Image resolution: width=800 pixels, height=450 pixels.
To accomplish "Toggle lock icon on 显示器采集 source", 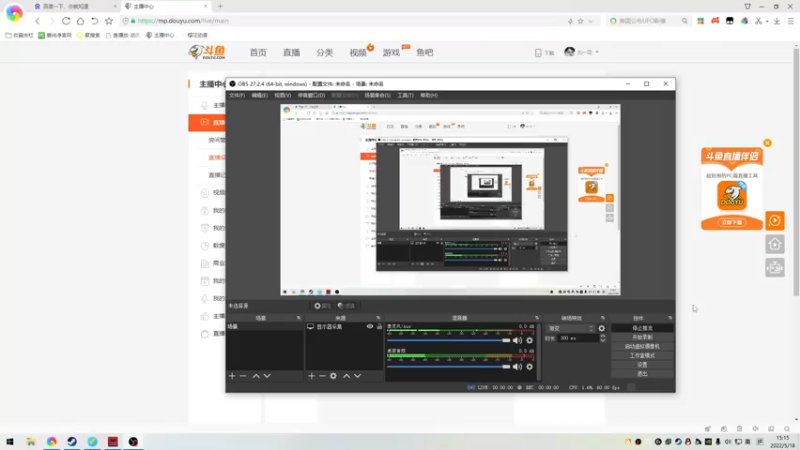I will pos(379,327).
